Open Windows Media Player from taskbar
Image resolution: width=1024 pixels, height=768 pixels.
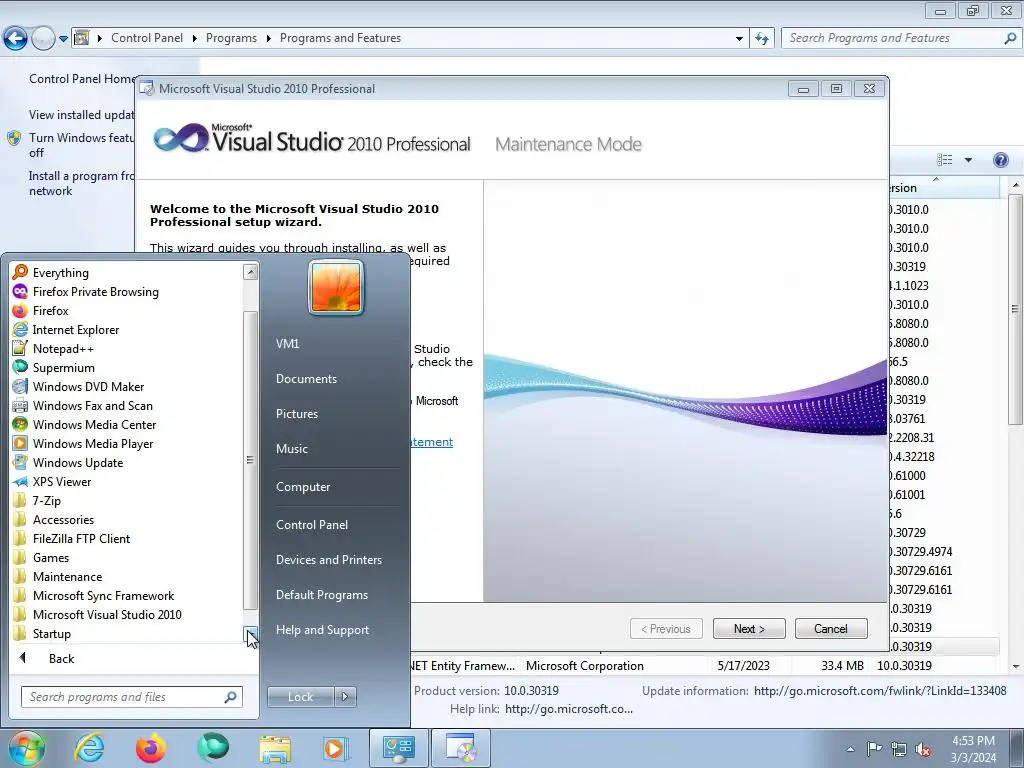pos(336,748)
